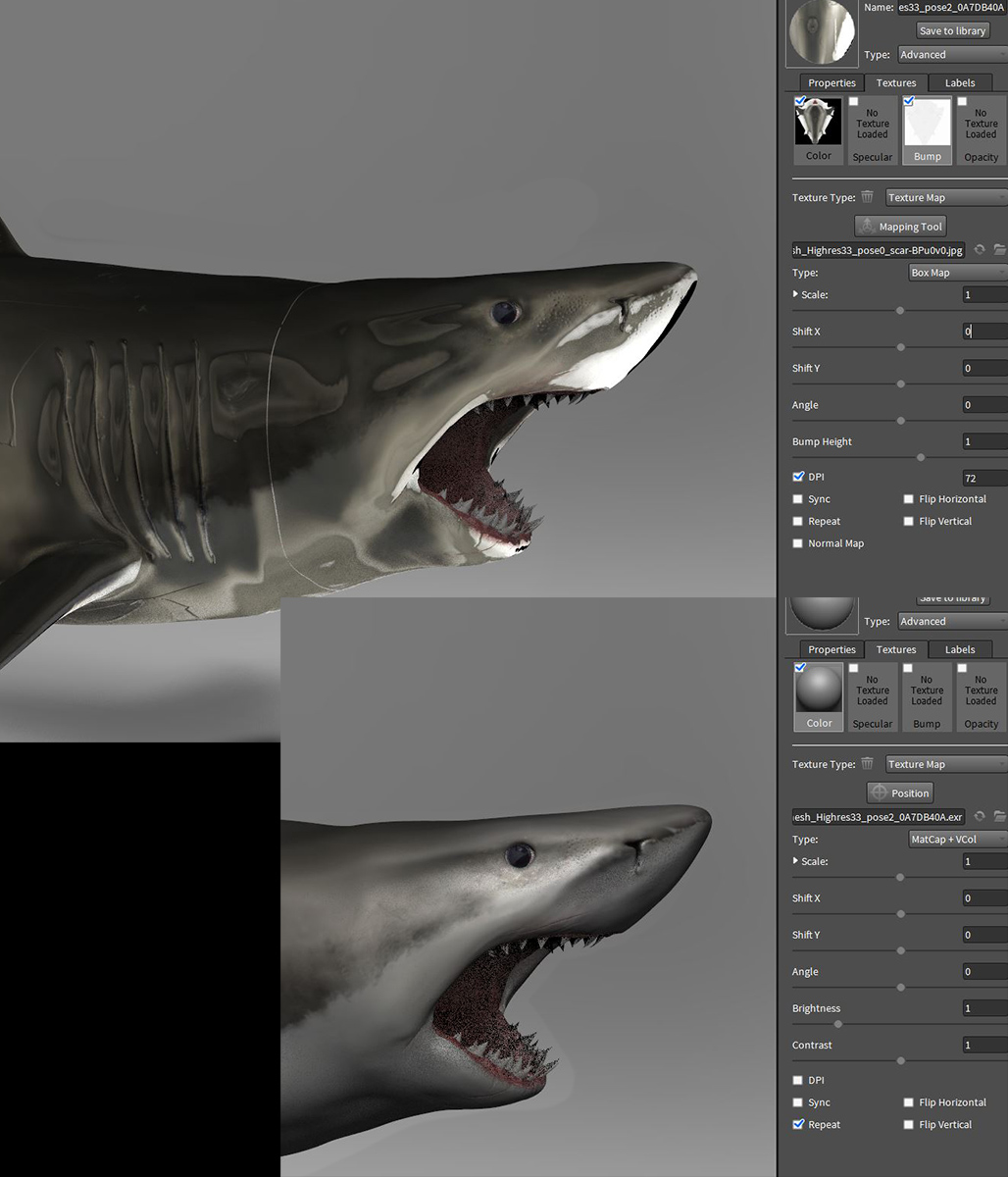Viewport: 1008px width, 1177px height.
Task: Click refresh icon beside pose2_0A7DB40A.exr file
Action: tap(979, 816)
